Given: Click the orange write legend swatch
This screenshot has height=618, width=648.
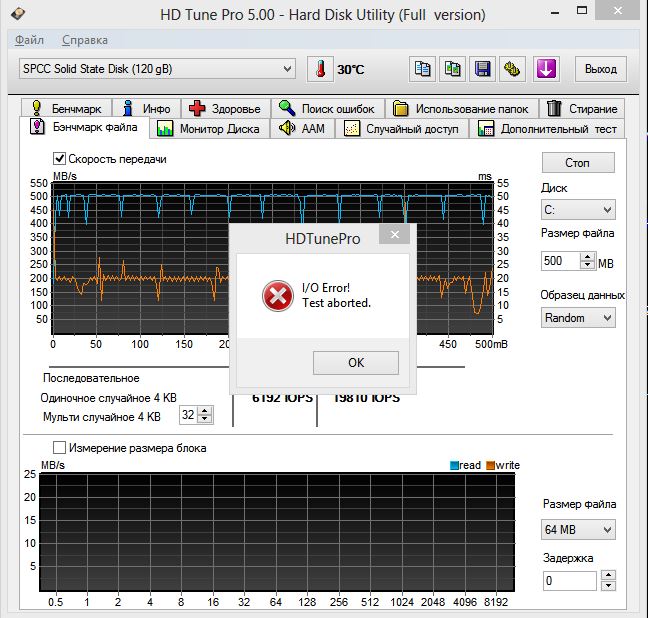Looking at the screenshot, I should click(491, 465).
